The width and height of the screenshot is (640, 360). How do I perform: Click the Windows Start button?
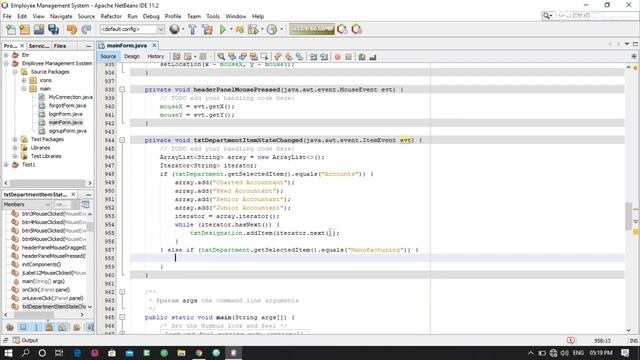coord(8,353)
